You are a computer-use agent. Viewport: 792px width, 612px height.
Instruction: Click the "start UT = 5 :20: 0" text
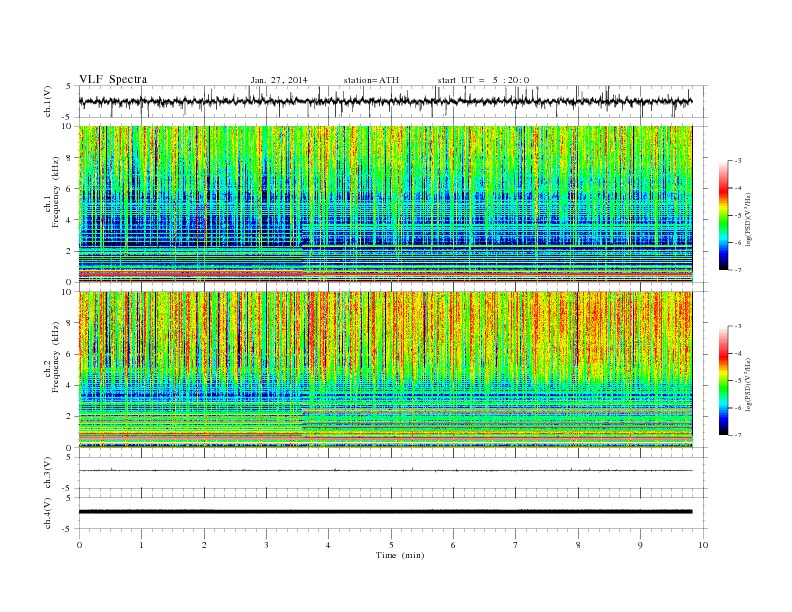(483, 80)
